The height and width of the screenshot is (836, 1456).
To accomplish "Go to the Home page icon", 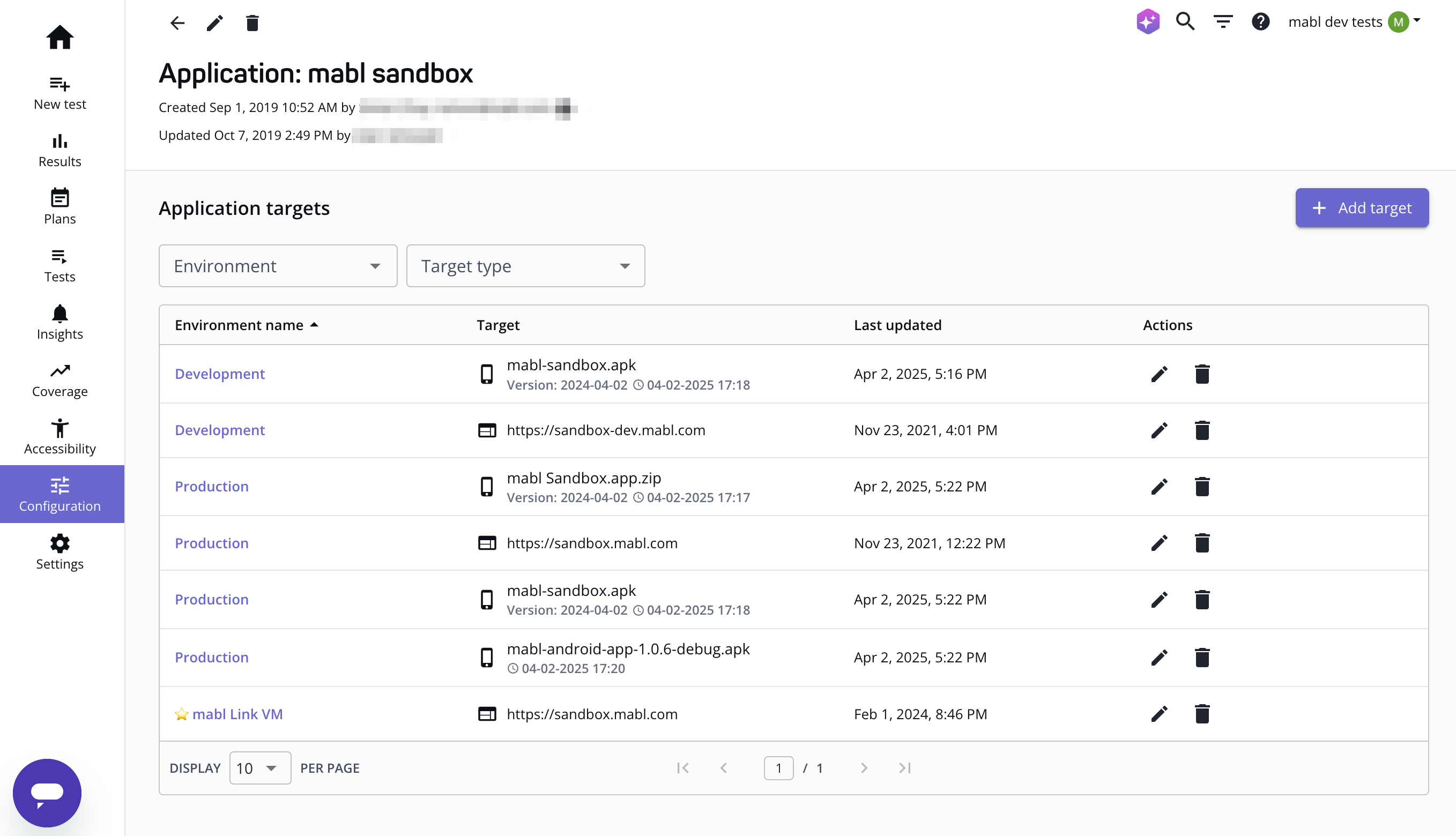I will [60, 37].
